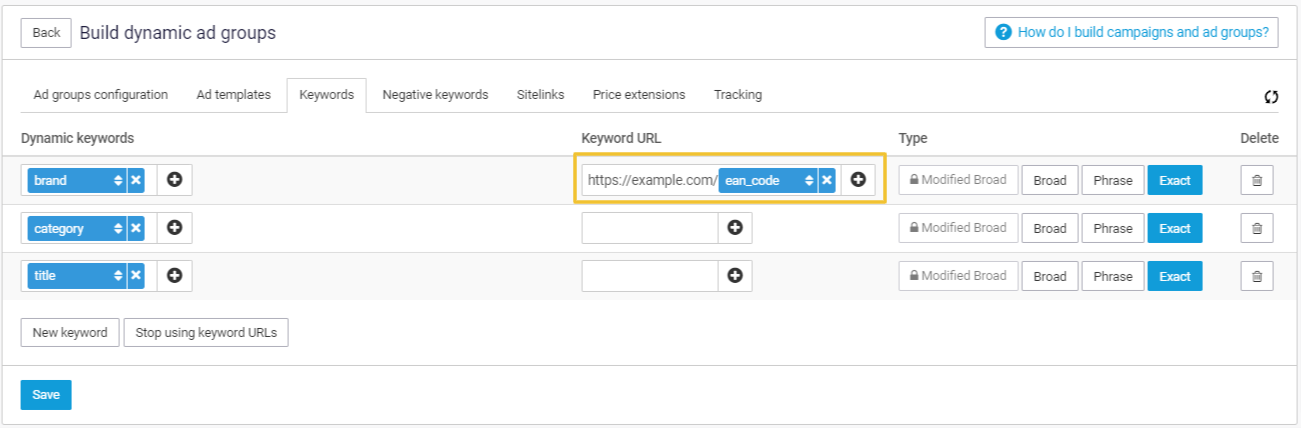Set brand row type to Exact

pos(1174,181)
